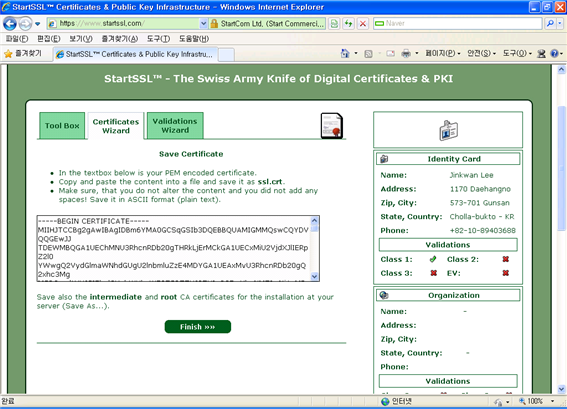Viewport: 567px width, 409px height.
Task: Open the search provider dropdown arrow
Action: tap(560, 24)
